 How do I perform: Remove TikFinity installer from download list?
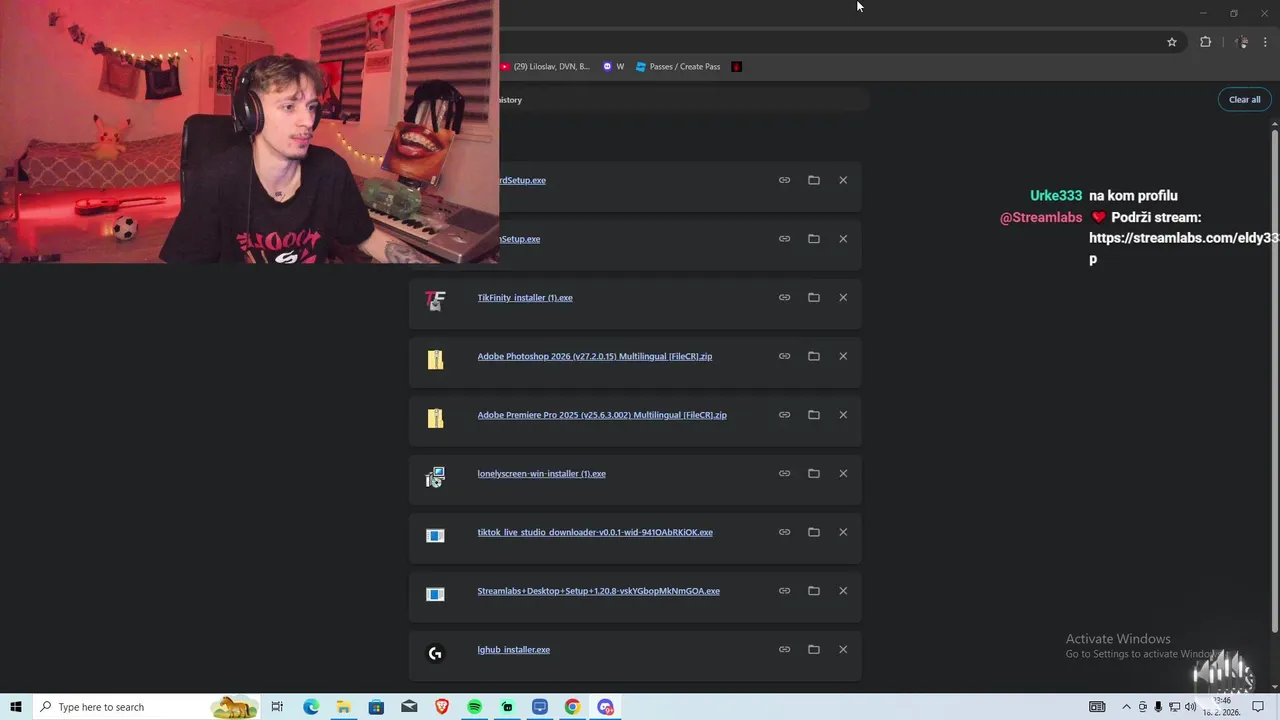coord(843,297)
